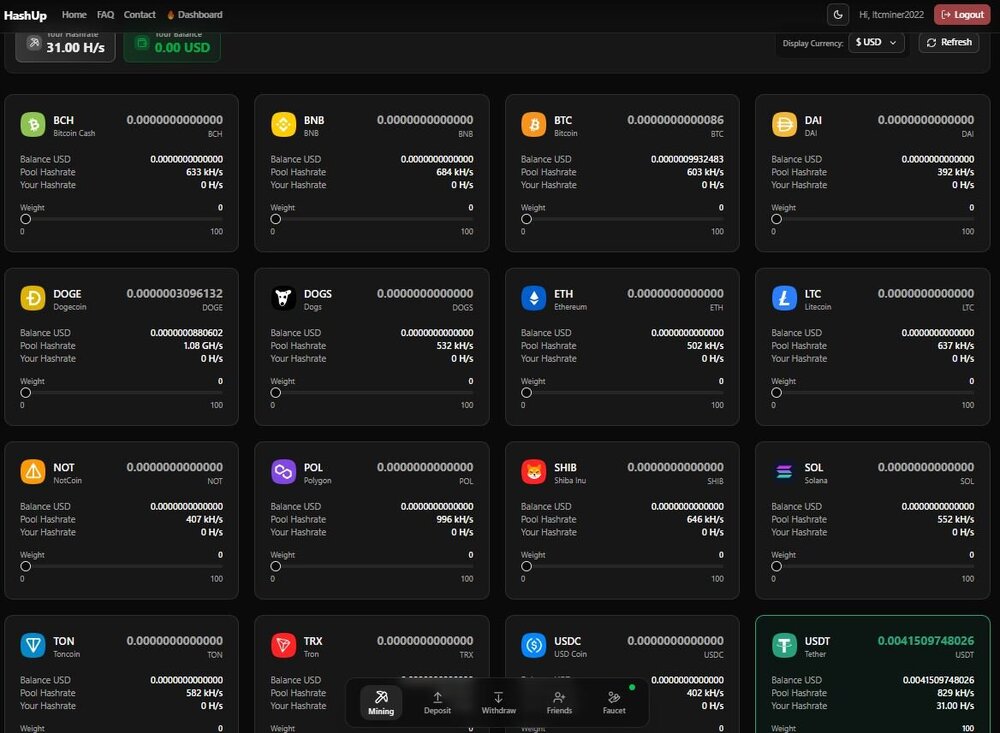
Task: Open the Contact nav link
Action: pos(140,15)
